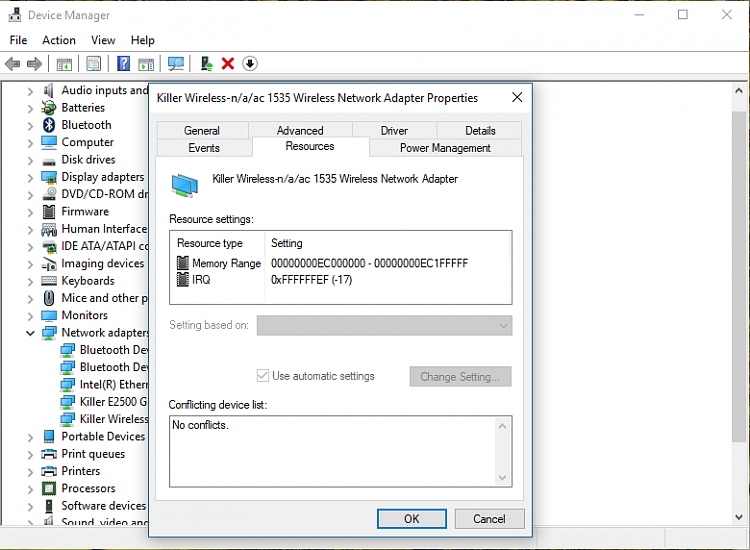Select the Software devices icon
This screenshot has height=550, width=750.
(x=49, y=506)
